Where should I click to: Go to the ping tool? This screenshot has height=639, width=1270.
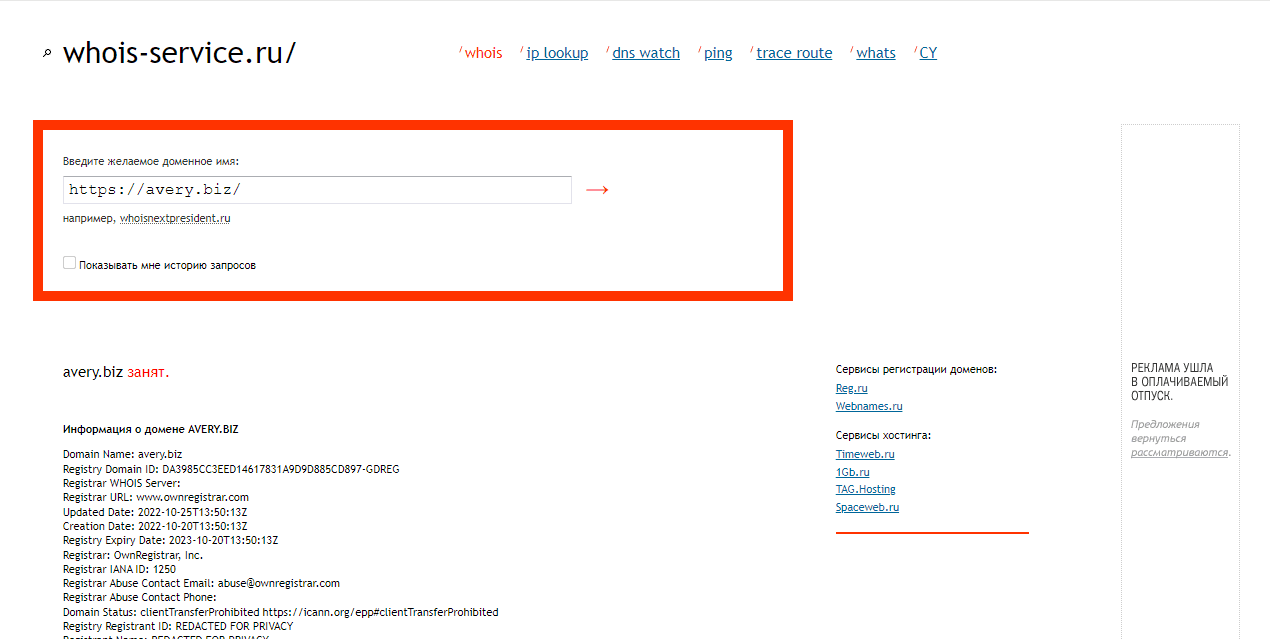(x=718, y=53)
